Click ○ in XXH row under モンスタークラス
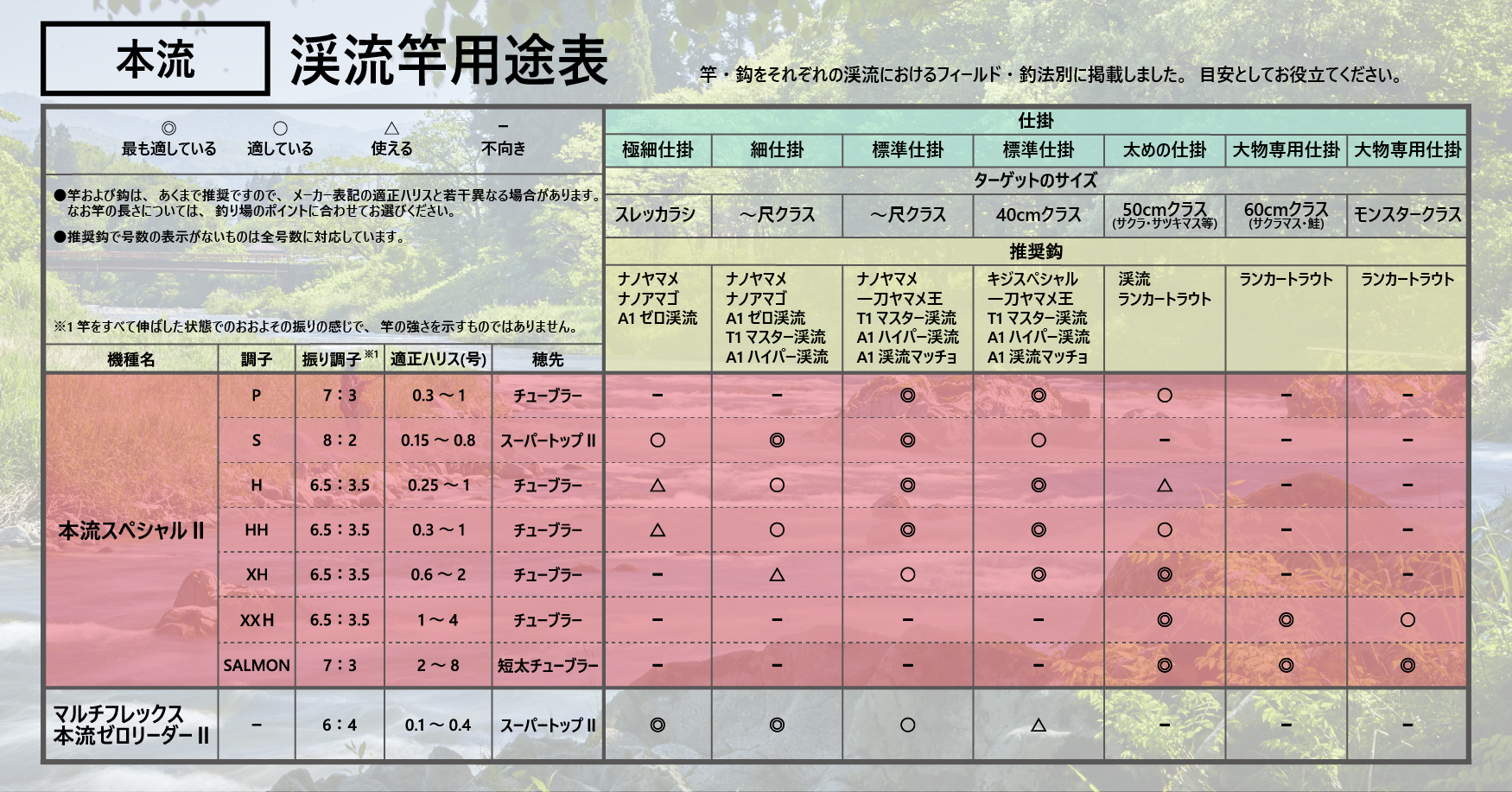The width and height of the screenshot is (1512, 792). coord(1407,620)
